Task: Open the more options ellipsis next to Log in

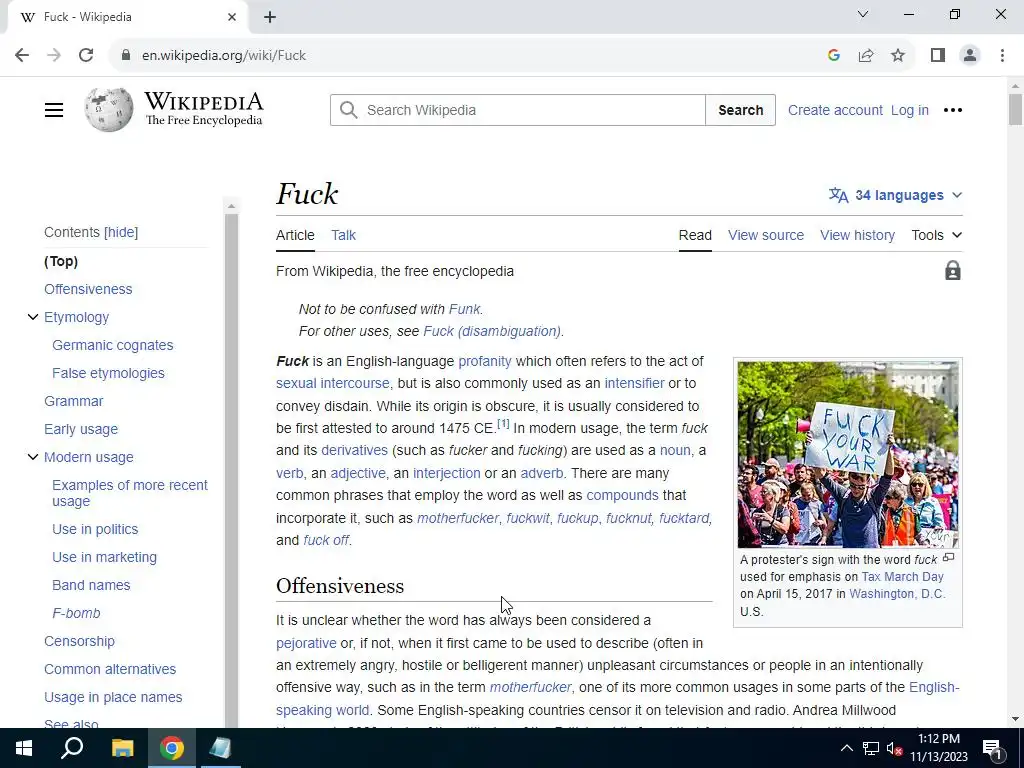Action: point(953,110)
